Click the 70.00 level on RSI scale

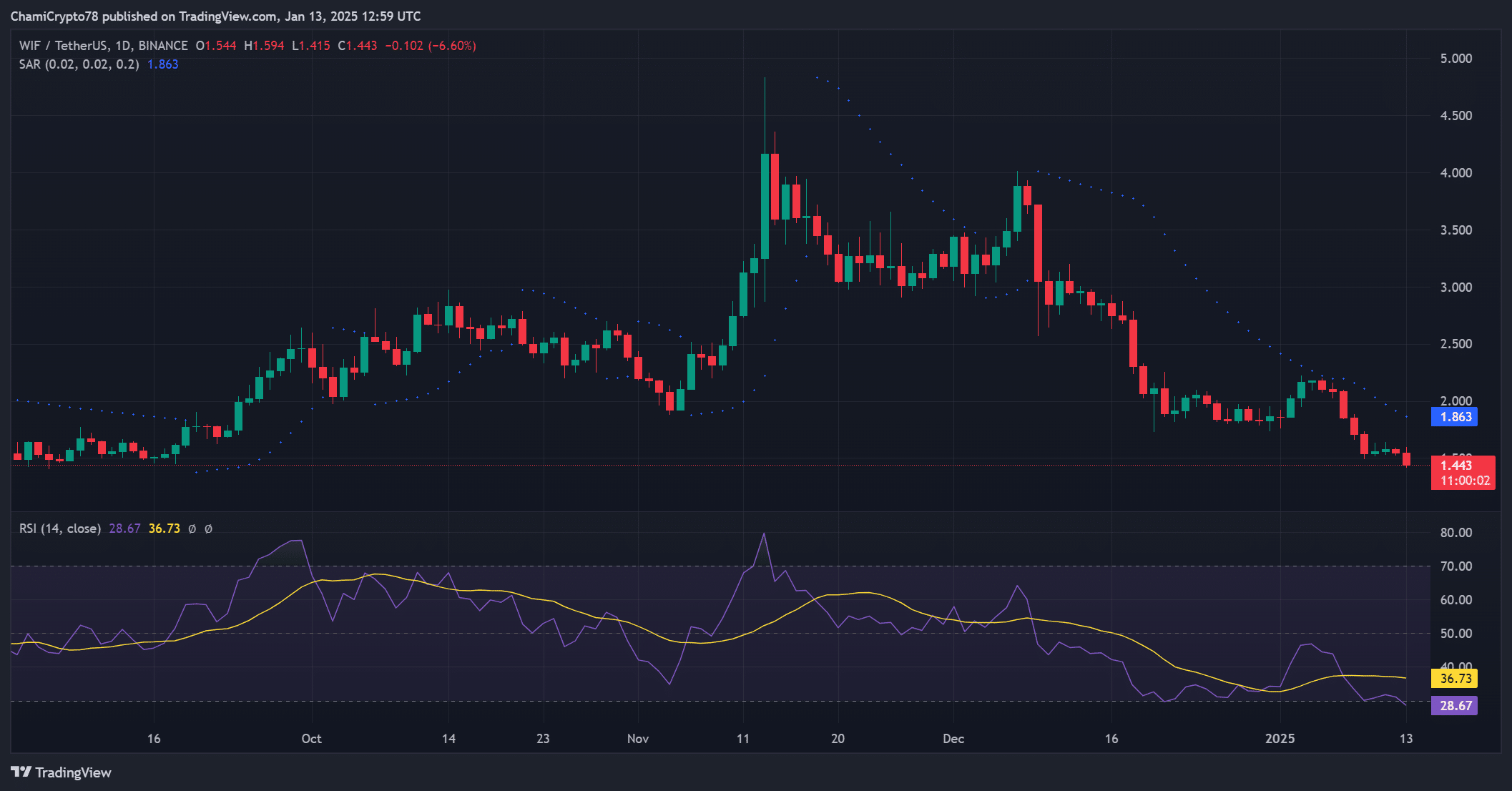(1455, 566)
